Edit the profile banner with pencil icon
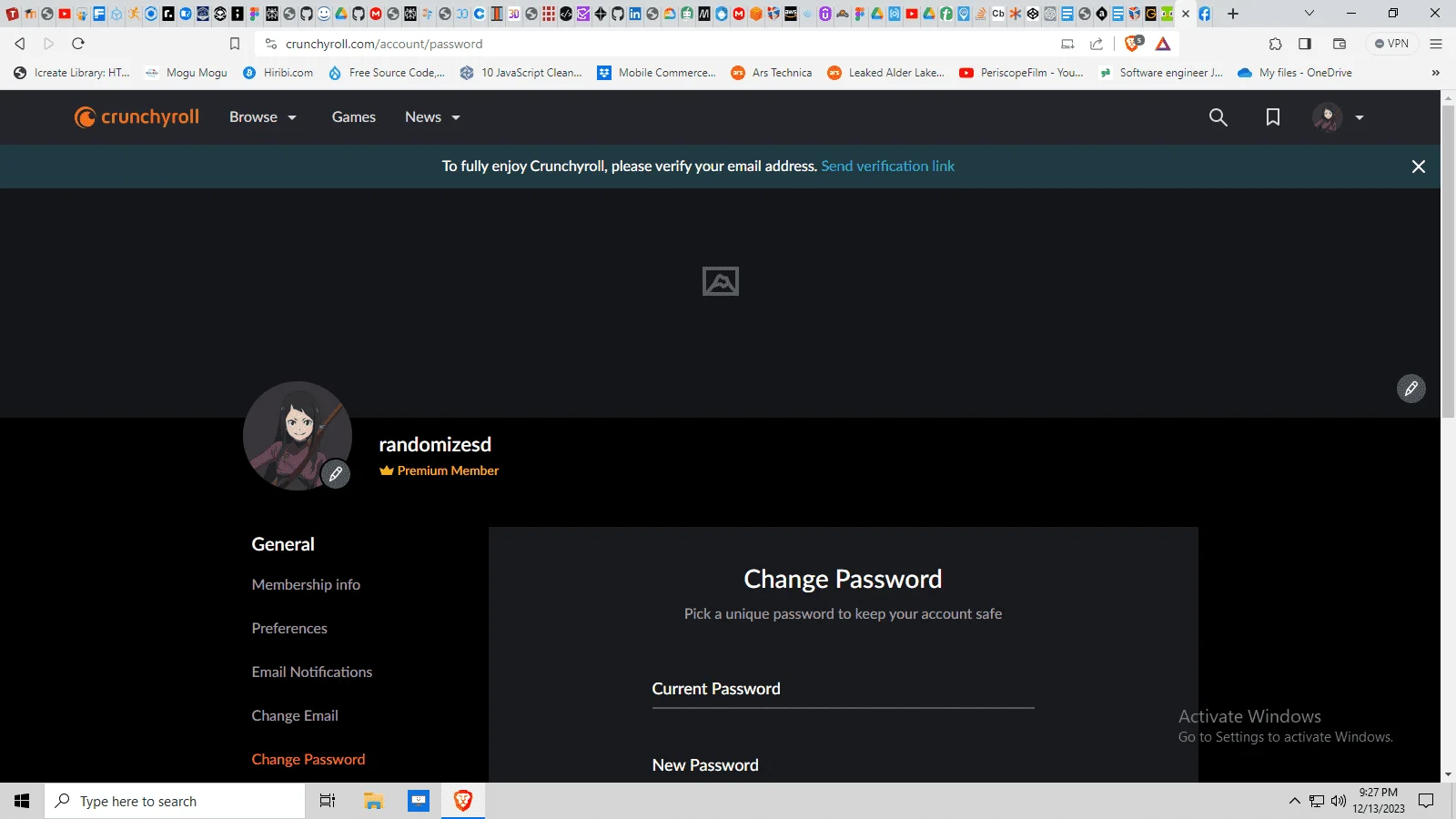The image size is (1456, 819). point(1411,389)
